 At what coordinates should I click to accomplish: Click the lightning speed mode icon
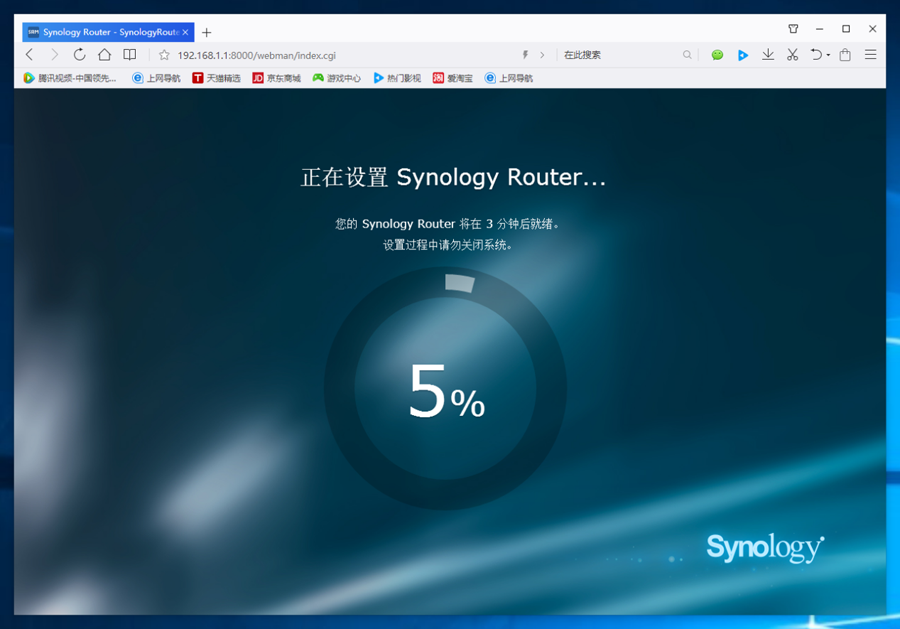pos(526,55)
